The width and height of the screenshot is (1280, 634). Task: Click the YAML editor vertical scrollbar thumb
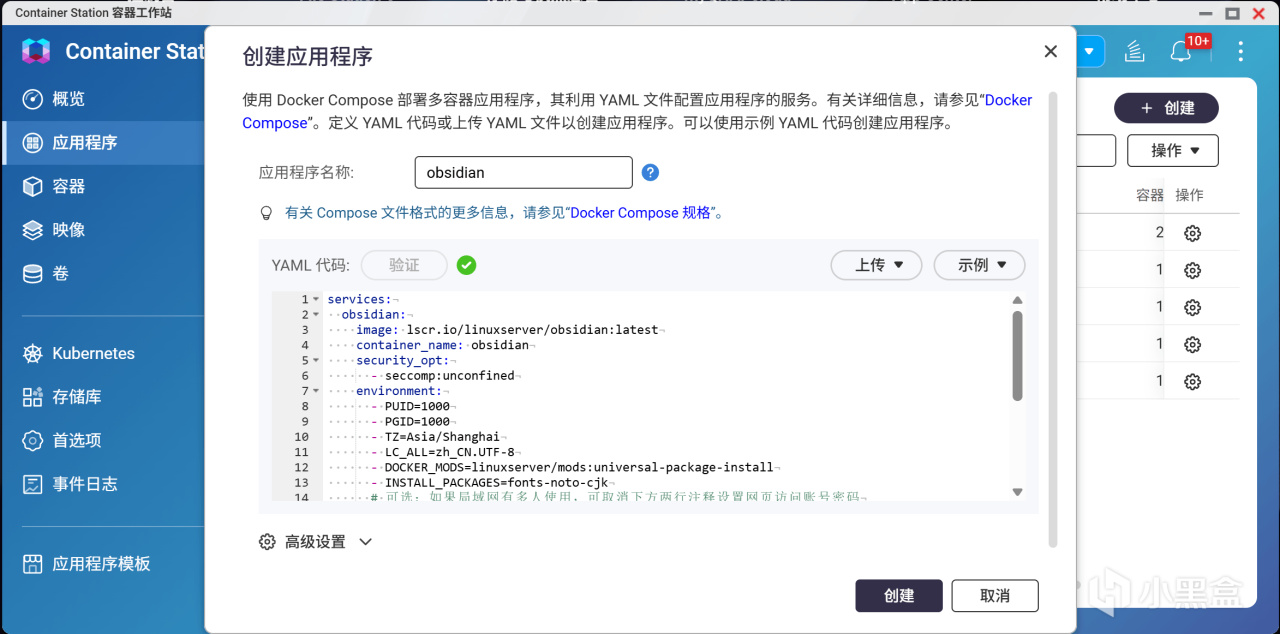1017,355
